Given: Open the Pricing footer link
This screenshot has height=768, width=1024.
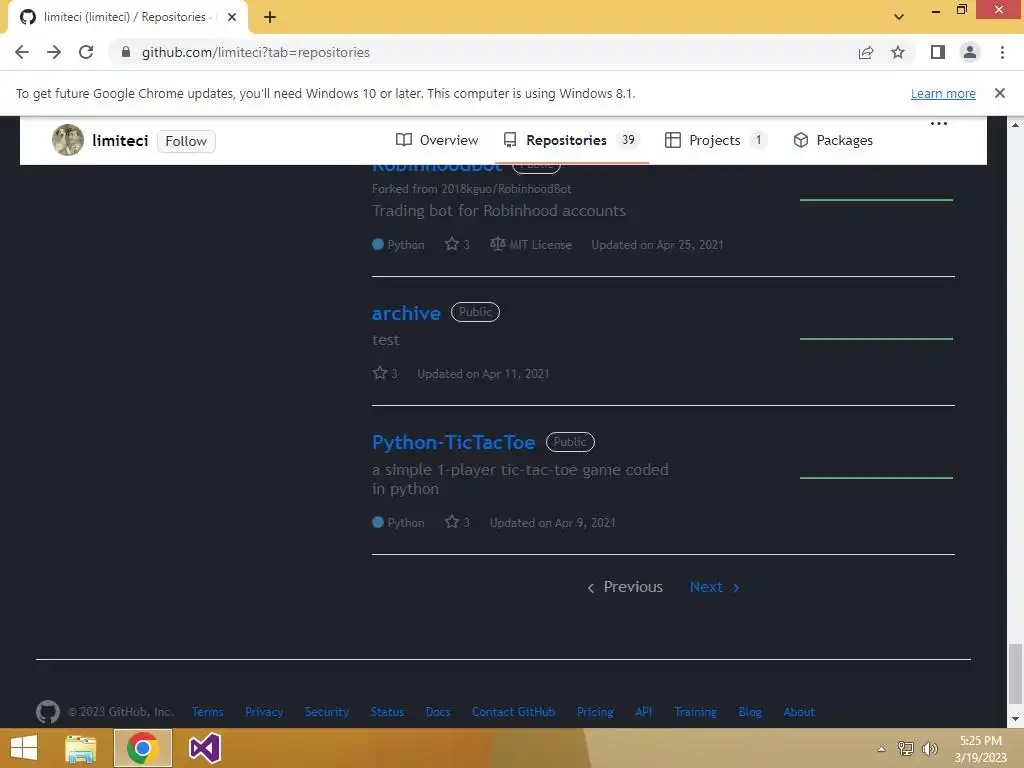Looking at the screenshot, I should (x=595, y=712).
